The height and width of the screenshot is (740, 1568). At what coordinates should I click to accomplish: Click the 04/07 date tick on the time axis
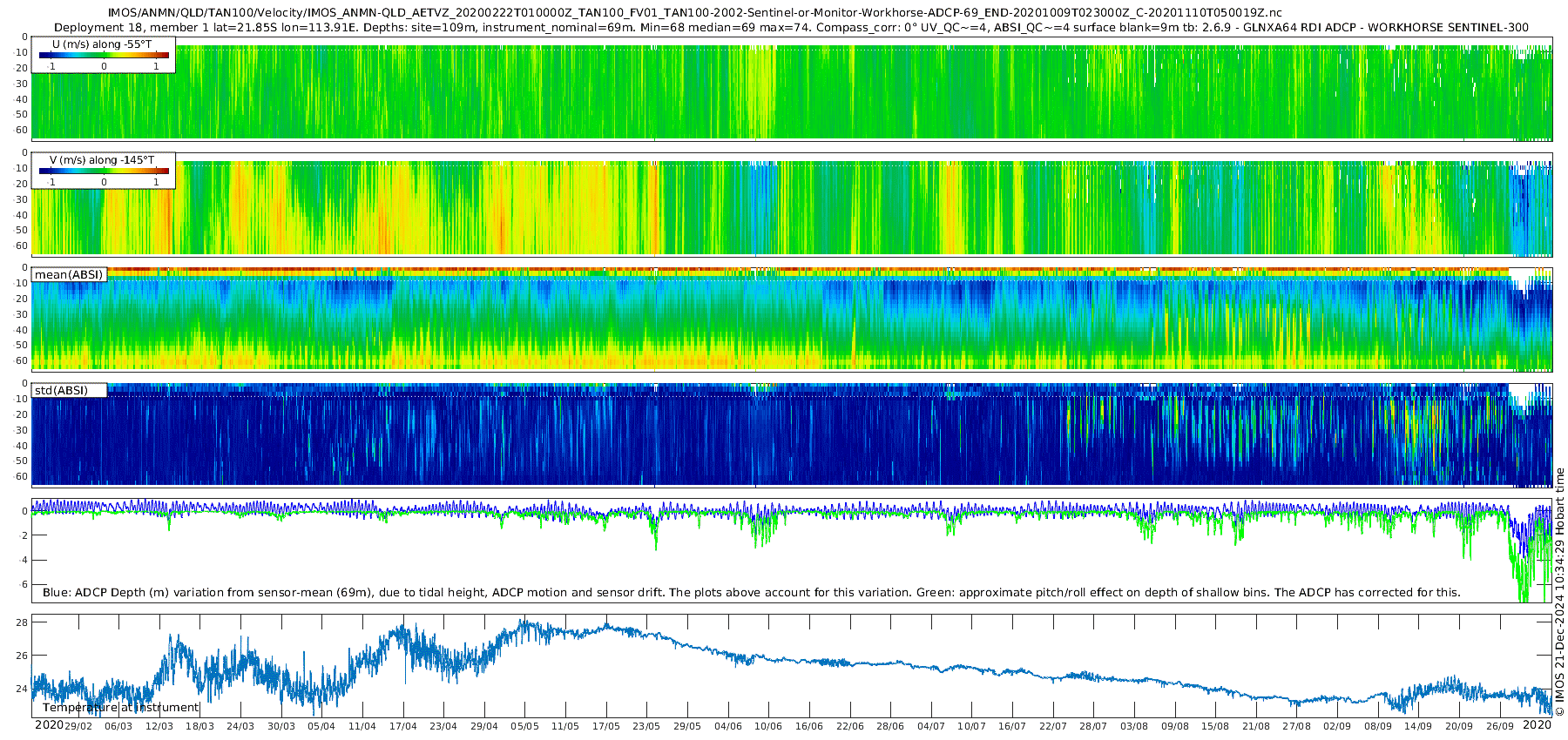click(x=930, y=726)
